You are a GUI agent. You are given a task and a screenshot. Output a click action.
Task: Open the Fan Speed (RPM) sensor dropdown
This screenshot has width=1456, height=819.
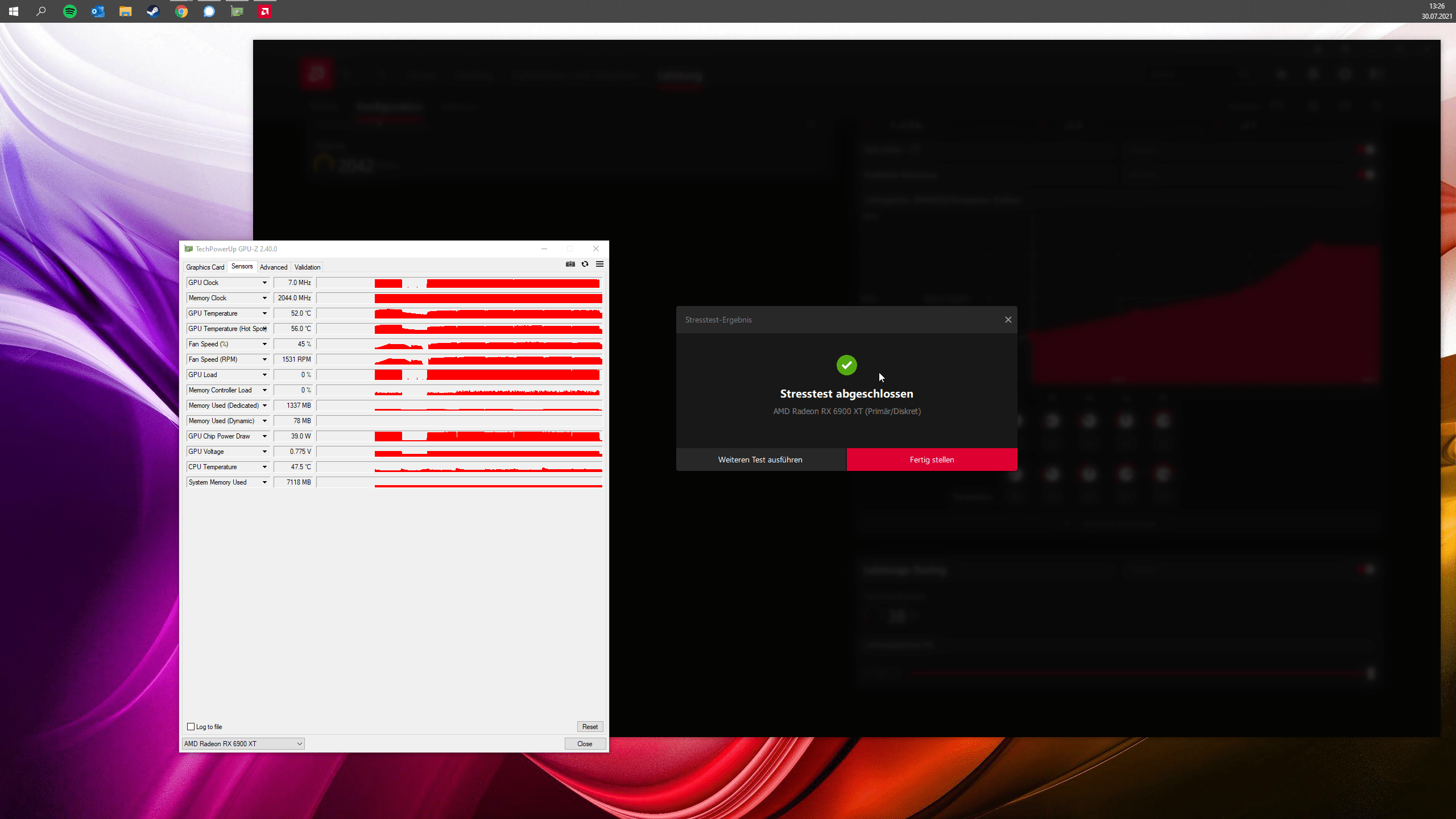point(264,359)
